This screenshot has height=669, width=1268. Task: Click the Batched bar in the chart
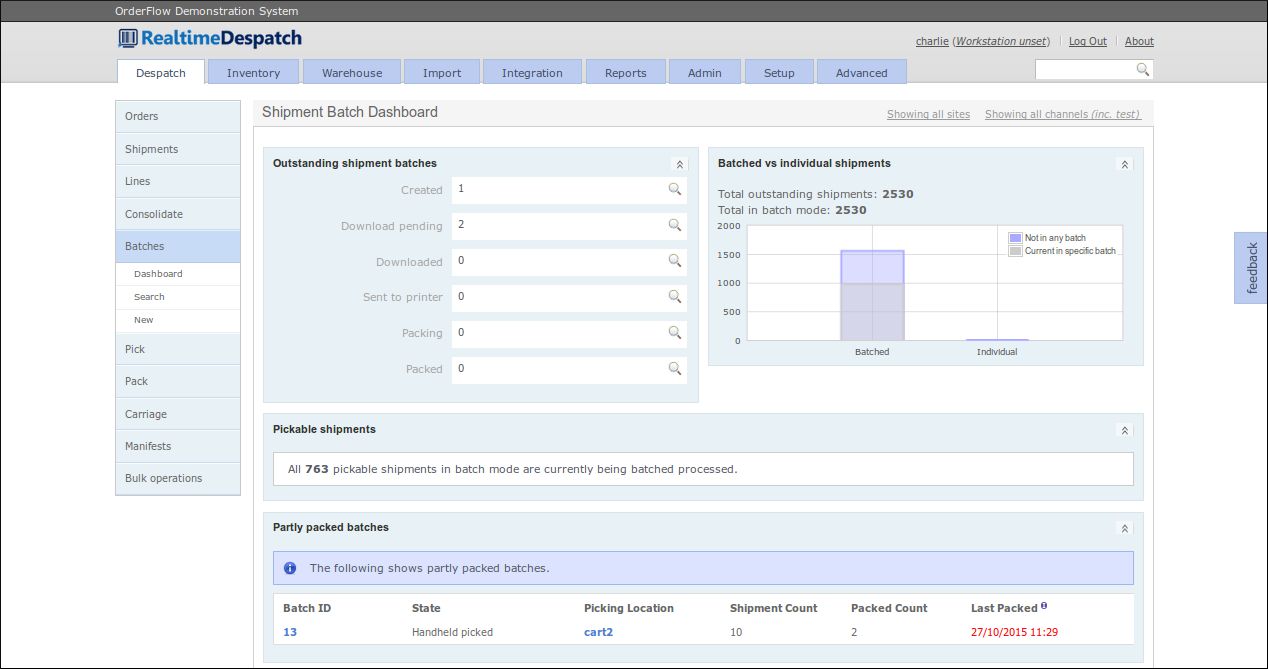(x=872, y=296)
